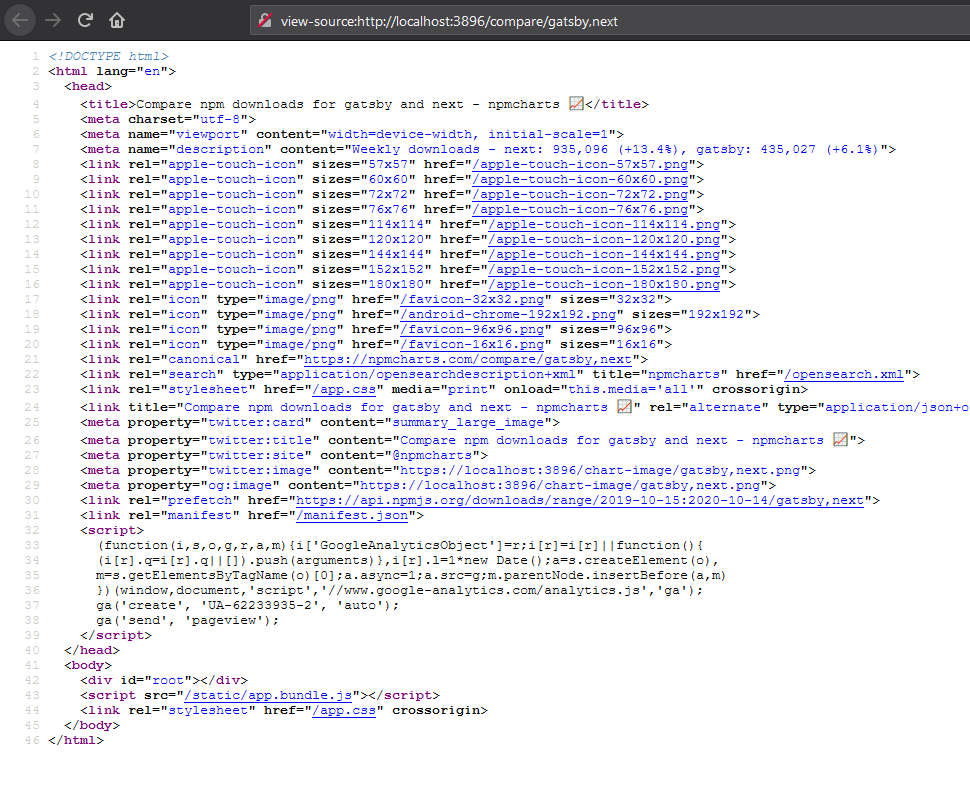970x811 pixels.
Task: Open the manifest.json link
Action: pyautogui.click(x=352, y=515)
